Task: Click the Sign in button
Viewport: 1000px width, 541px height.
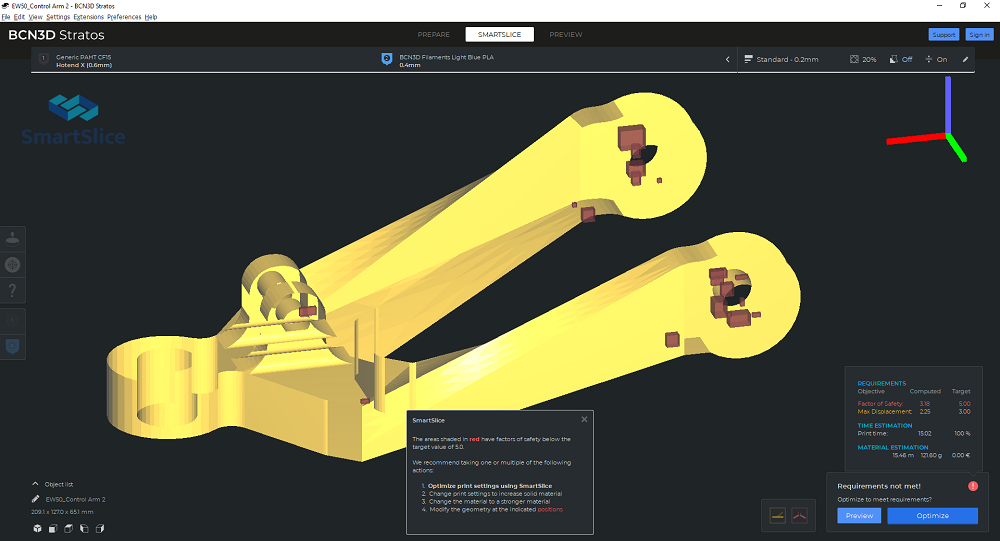Action: coord(978,34)
